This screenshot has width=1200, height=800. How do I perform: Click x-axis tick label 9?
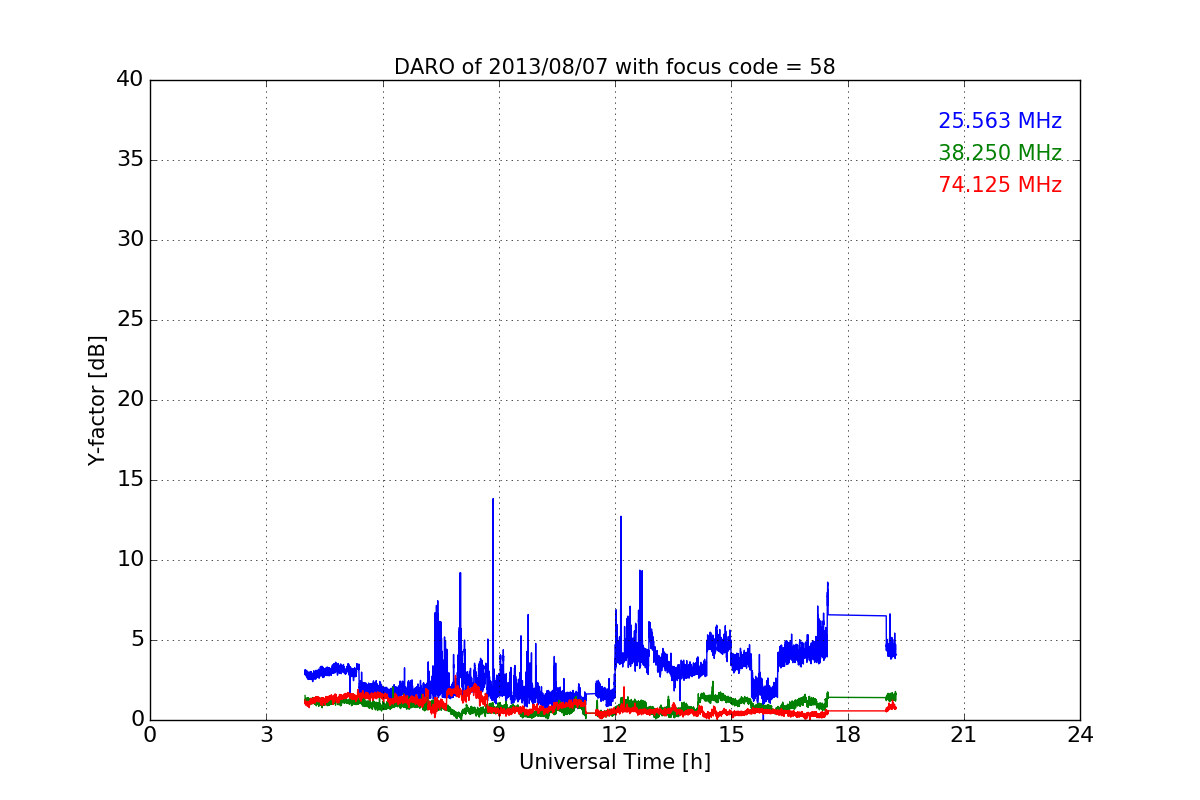(x=499, y=735)
